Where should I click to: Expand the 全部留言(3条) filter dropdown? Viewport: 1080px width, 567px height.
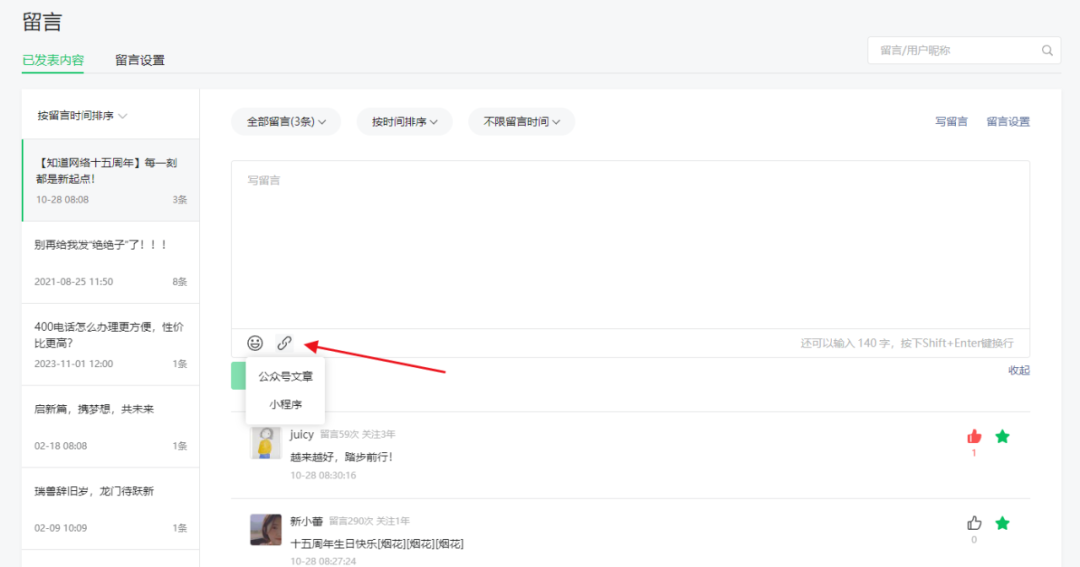(x=286, y=122)
